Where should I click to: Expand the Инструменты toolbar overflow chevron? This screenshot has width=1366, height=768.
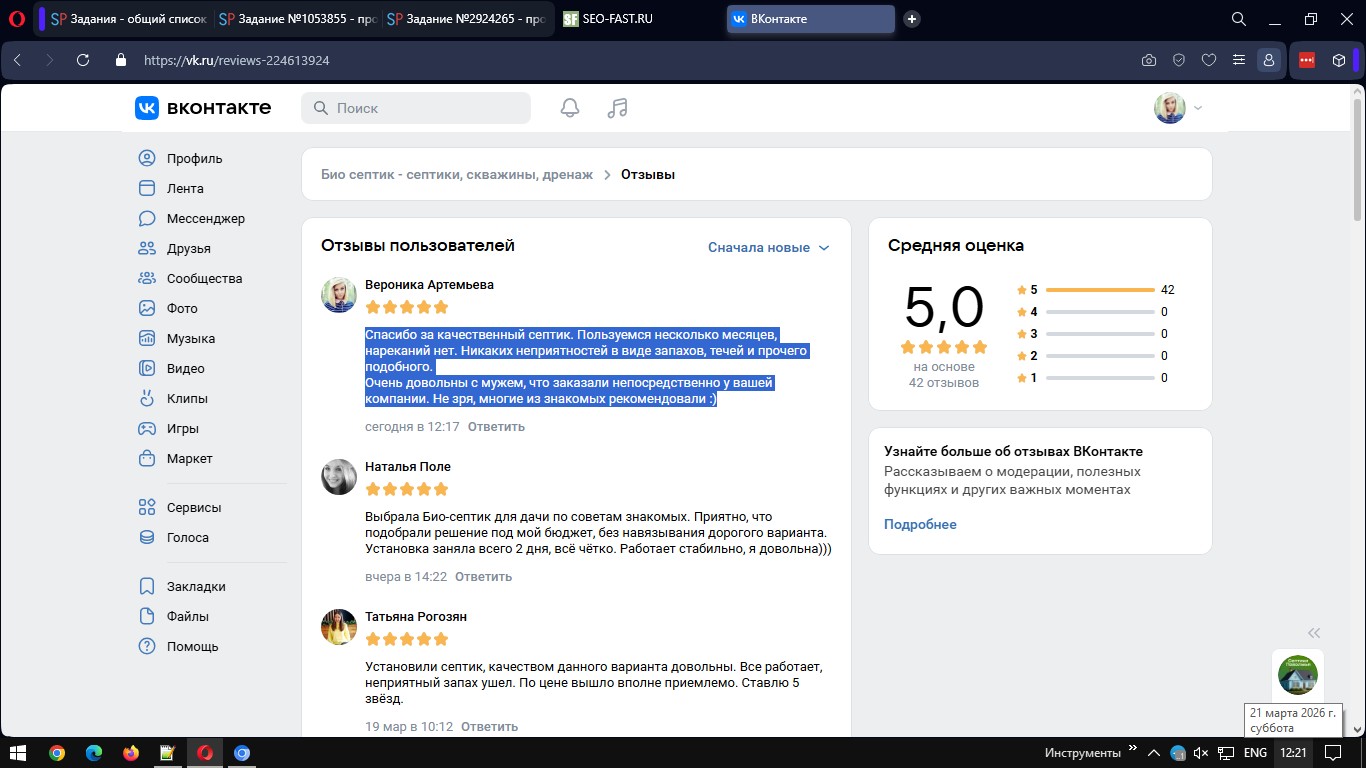tap(1133, 748)
